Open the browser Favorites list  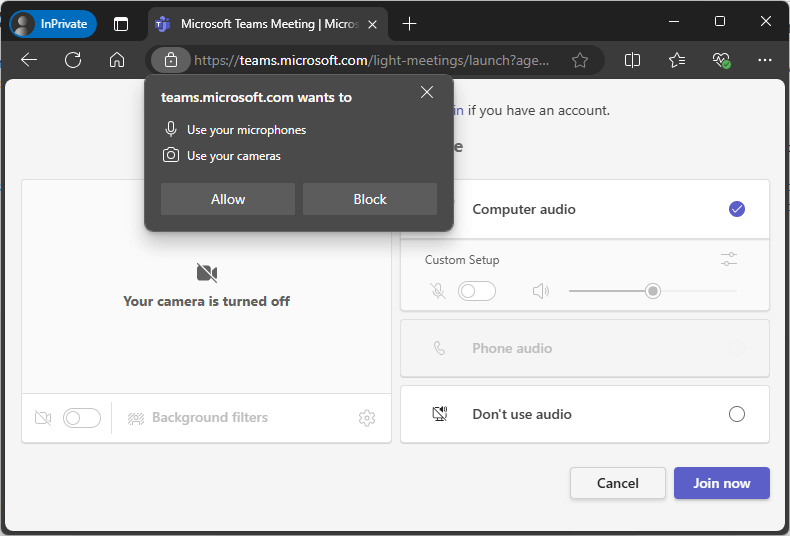677,60
